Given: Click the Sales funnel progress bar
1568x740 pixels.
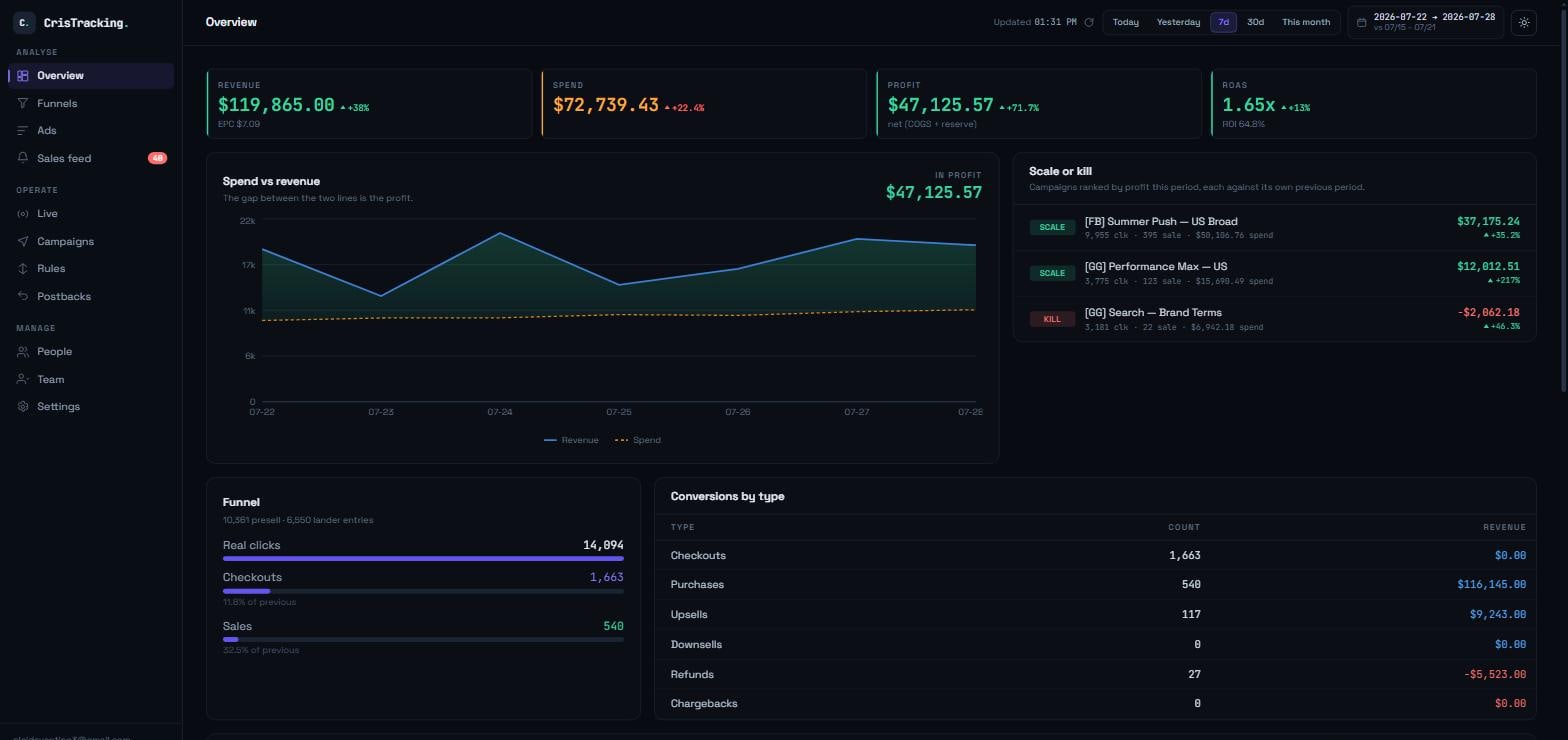Looking at the screenshot, I should (x=423, y=639).
